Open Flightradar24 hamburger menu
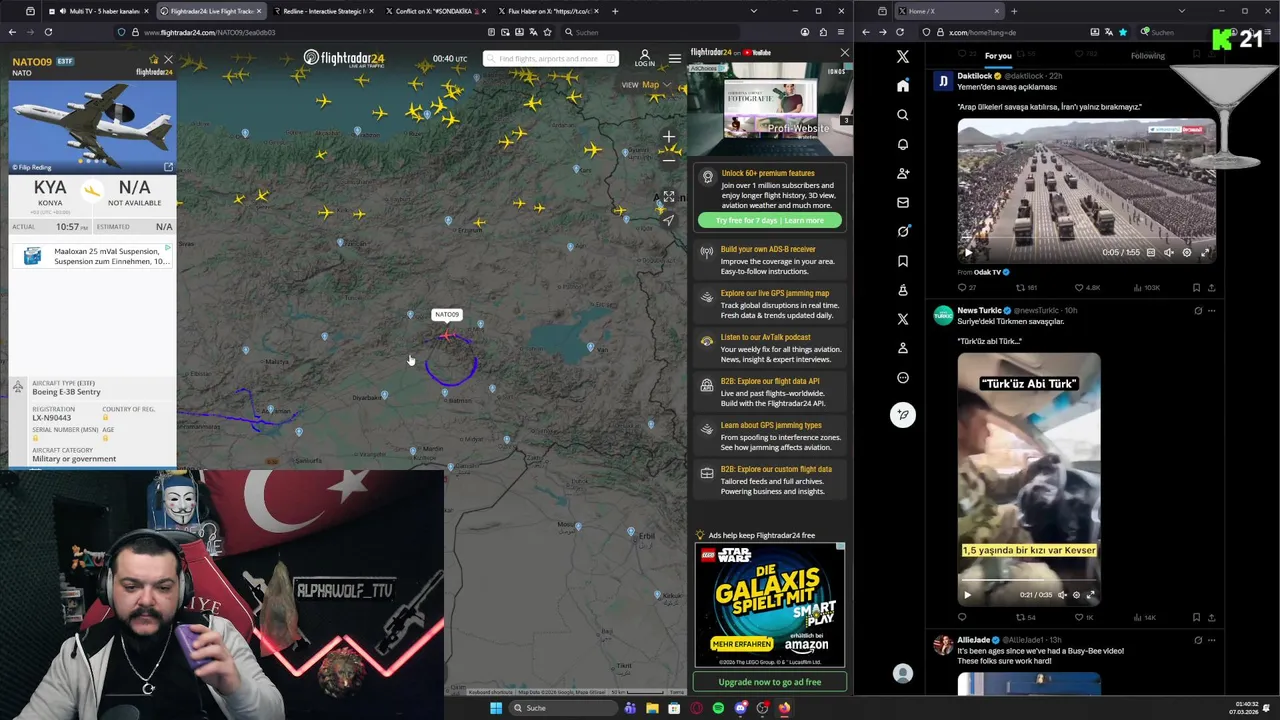1280x720 pixels. click(675, 58)
